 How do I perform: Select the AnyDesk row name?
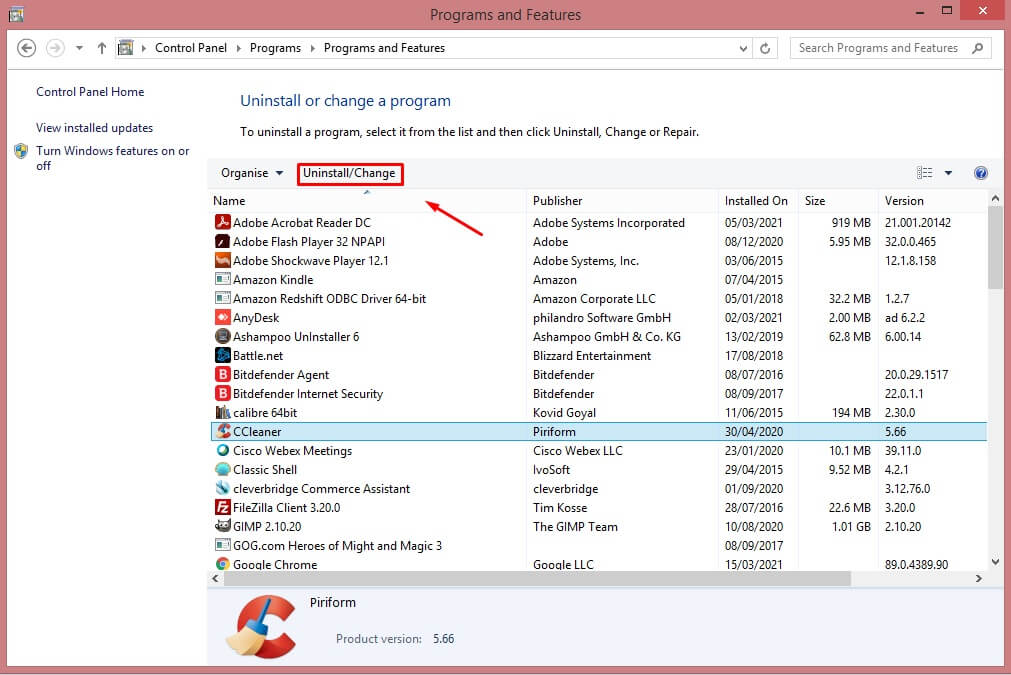pyautogui.click(x=256, y=318)
